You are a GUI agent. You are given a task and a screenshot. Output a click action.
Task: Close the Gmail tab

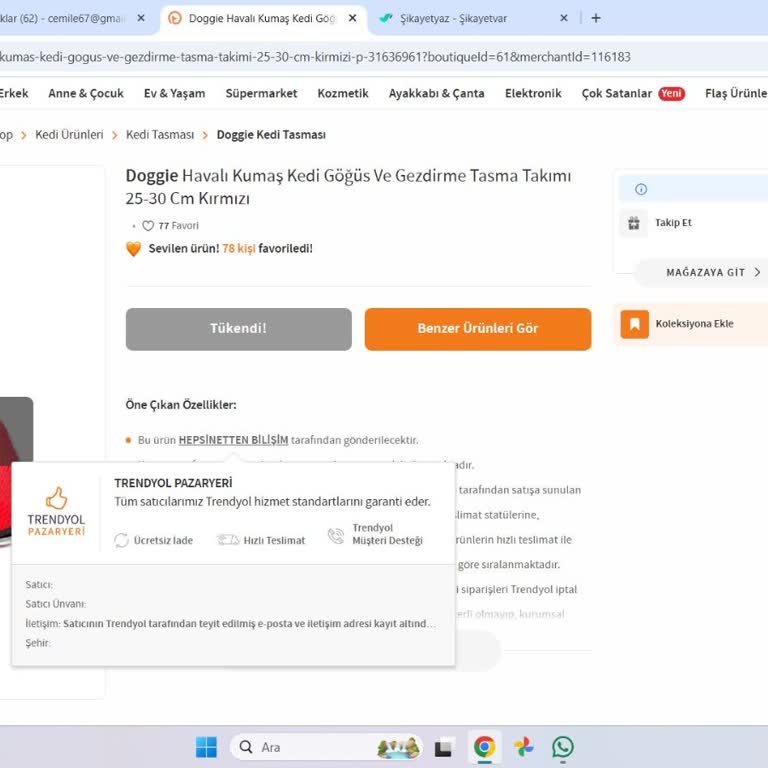pyautogui.click(x=141, y=18)
